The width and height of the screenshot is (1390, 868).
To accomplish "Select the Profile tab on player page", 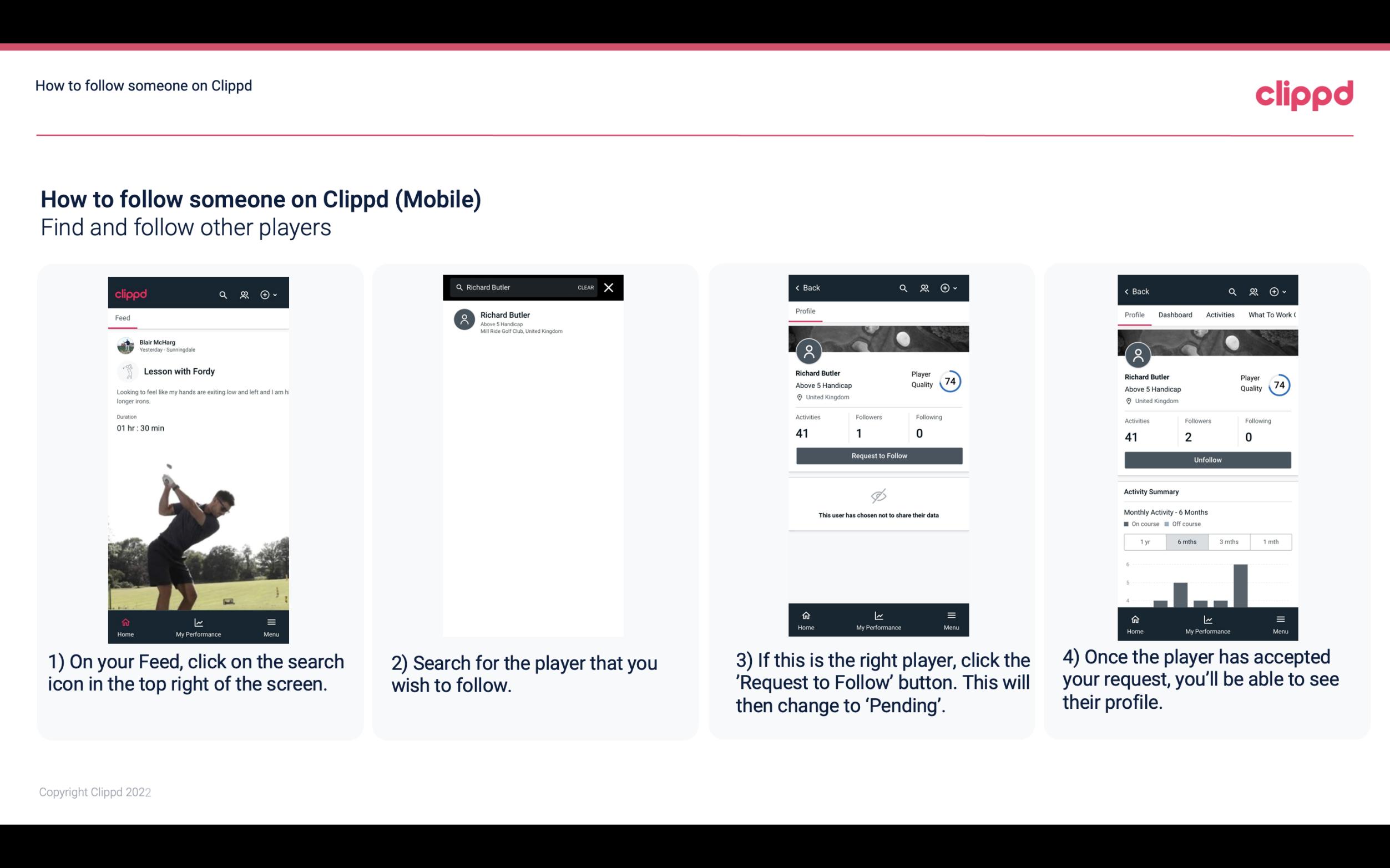I will [805, 311].
